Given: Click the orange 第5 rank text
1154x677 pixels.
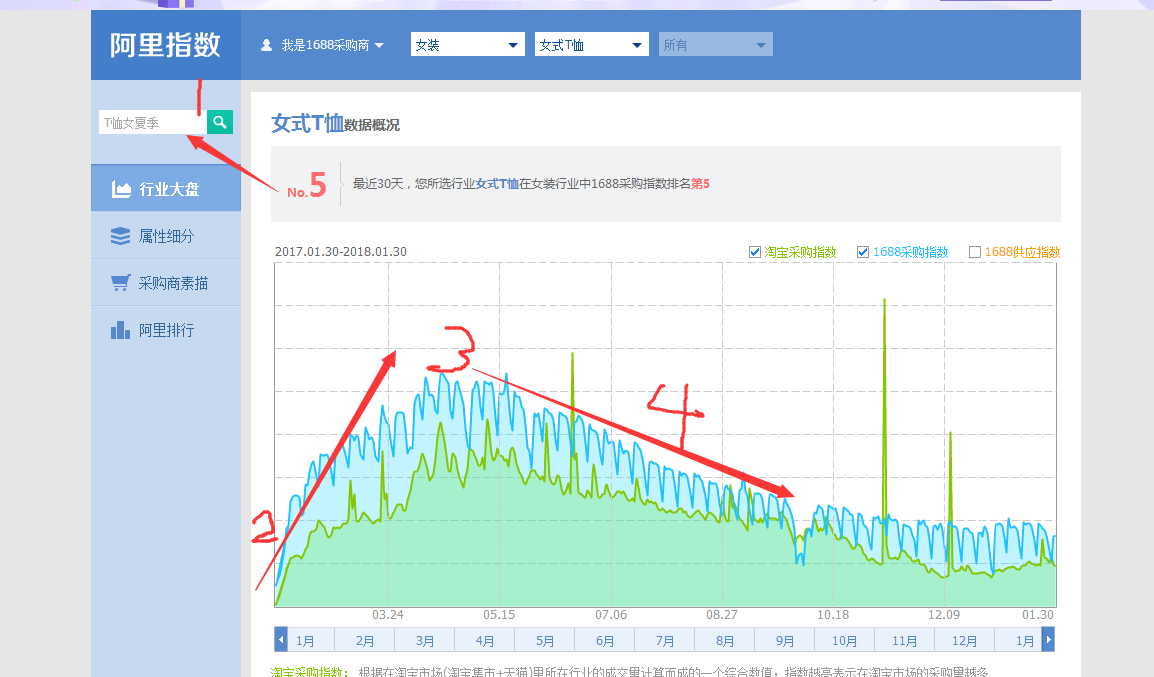Looking at the screenshot, I should [x=700, y=183].
